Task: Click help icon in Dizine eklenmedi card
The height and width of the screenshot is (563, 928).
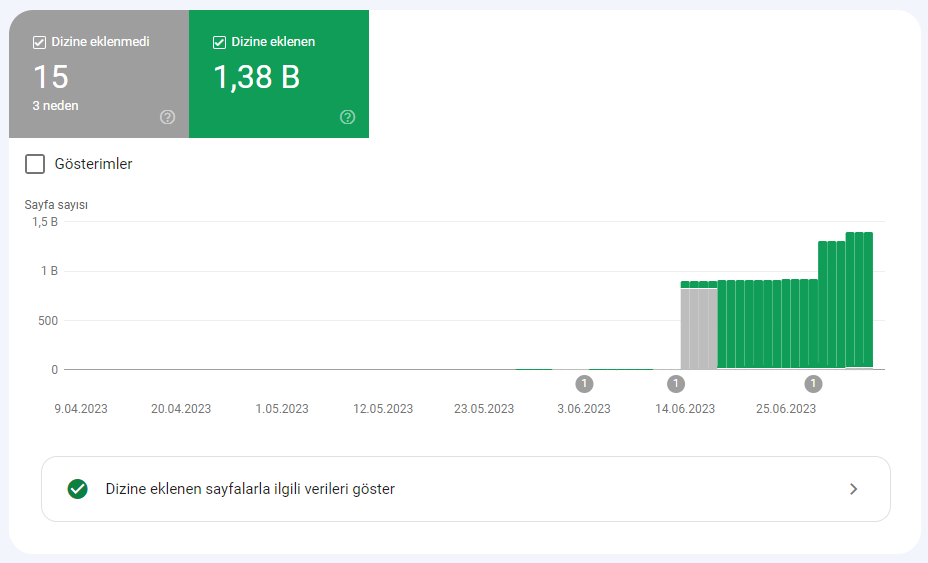Action: point(167,117)
